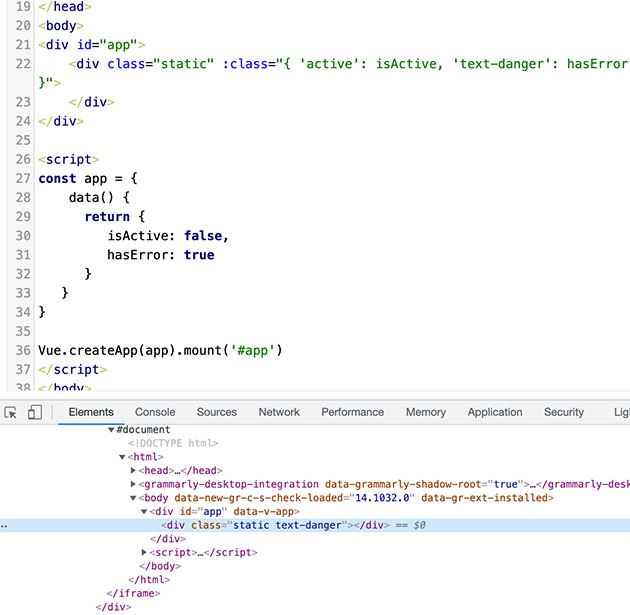Image resolution: width=630 pixels, height=615 pixels.
Task: Select the <!DOCTYPE html> line
Action: pos(173,443)
